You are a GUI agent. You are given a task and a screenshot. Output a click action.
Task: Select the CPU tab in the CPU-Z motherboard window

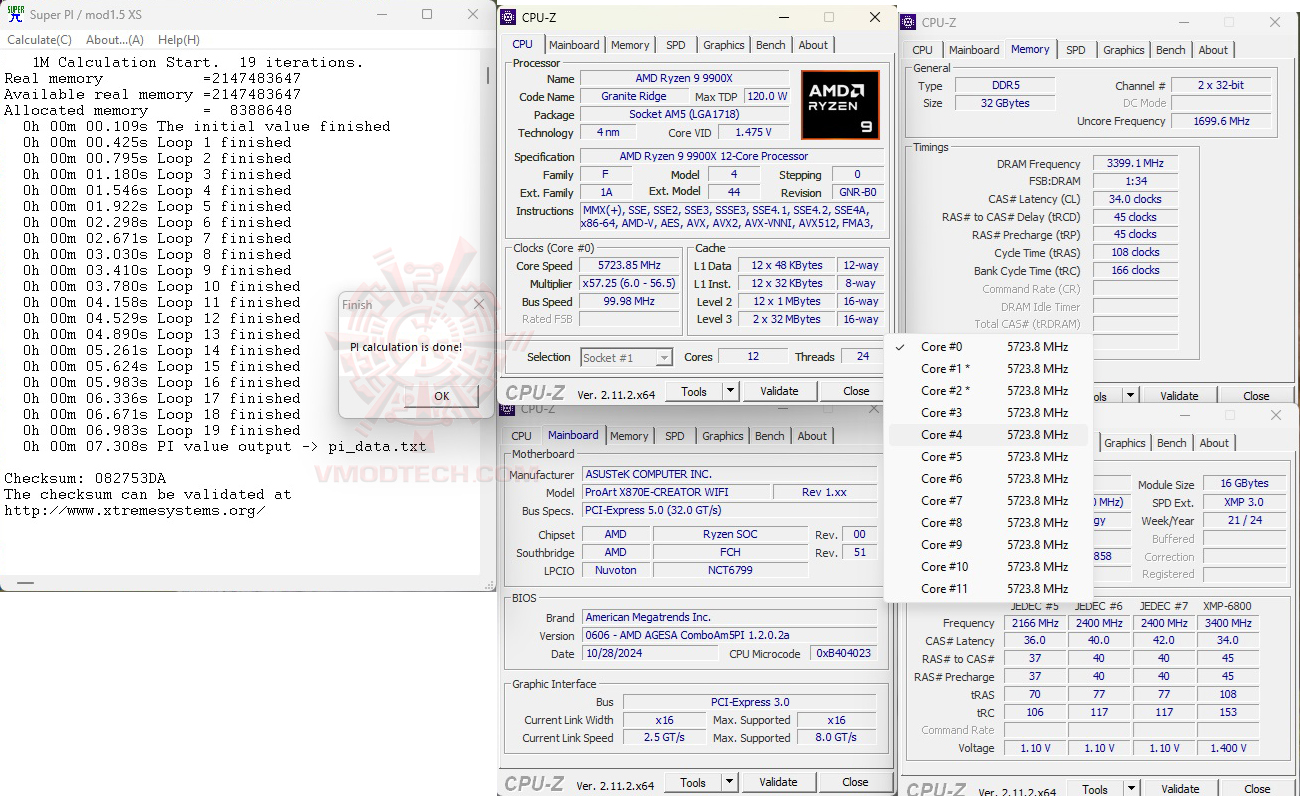522,436
